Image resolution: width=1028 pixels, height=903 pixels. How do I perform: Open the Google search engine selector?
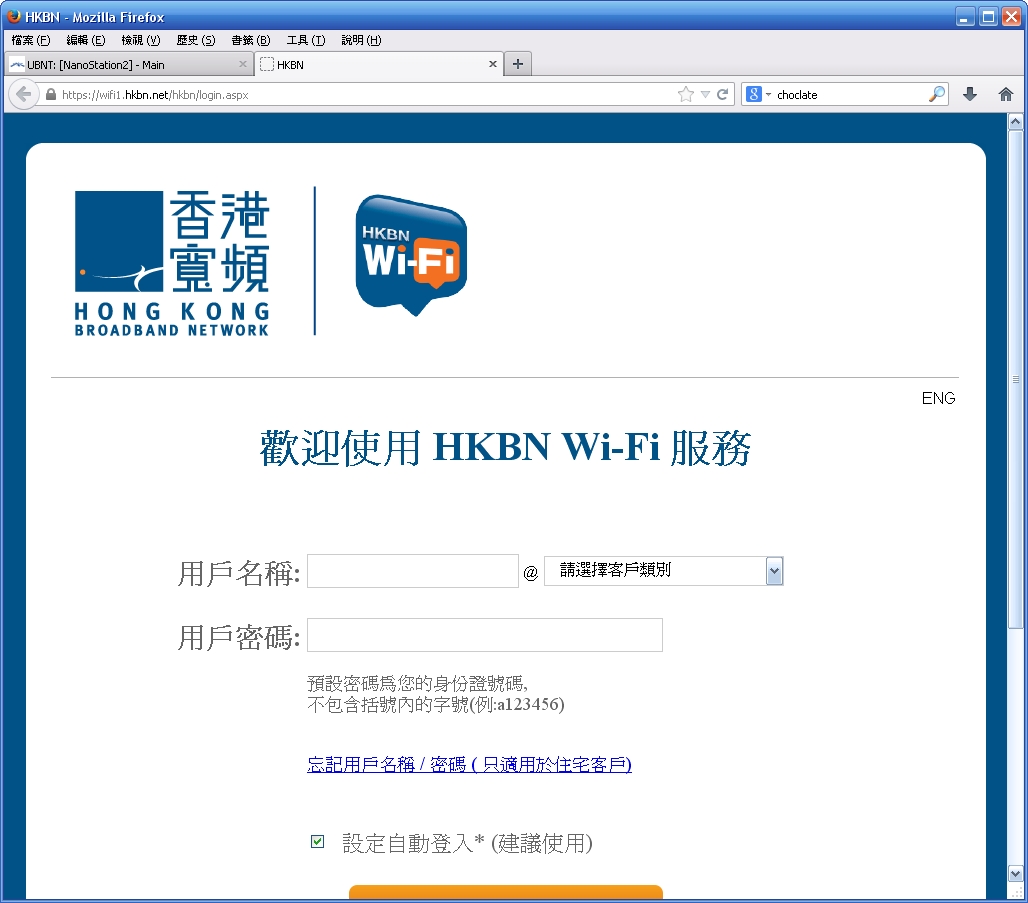(x=759, y=94)
